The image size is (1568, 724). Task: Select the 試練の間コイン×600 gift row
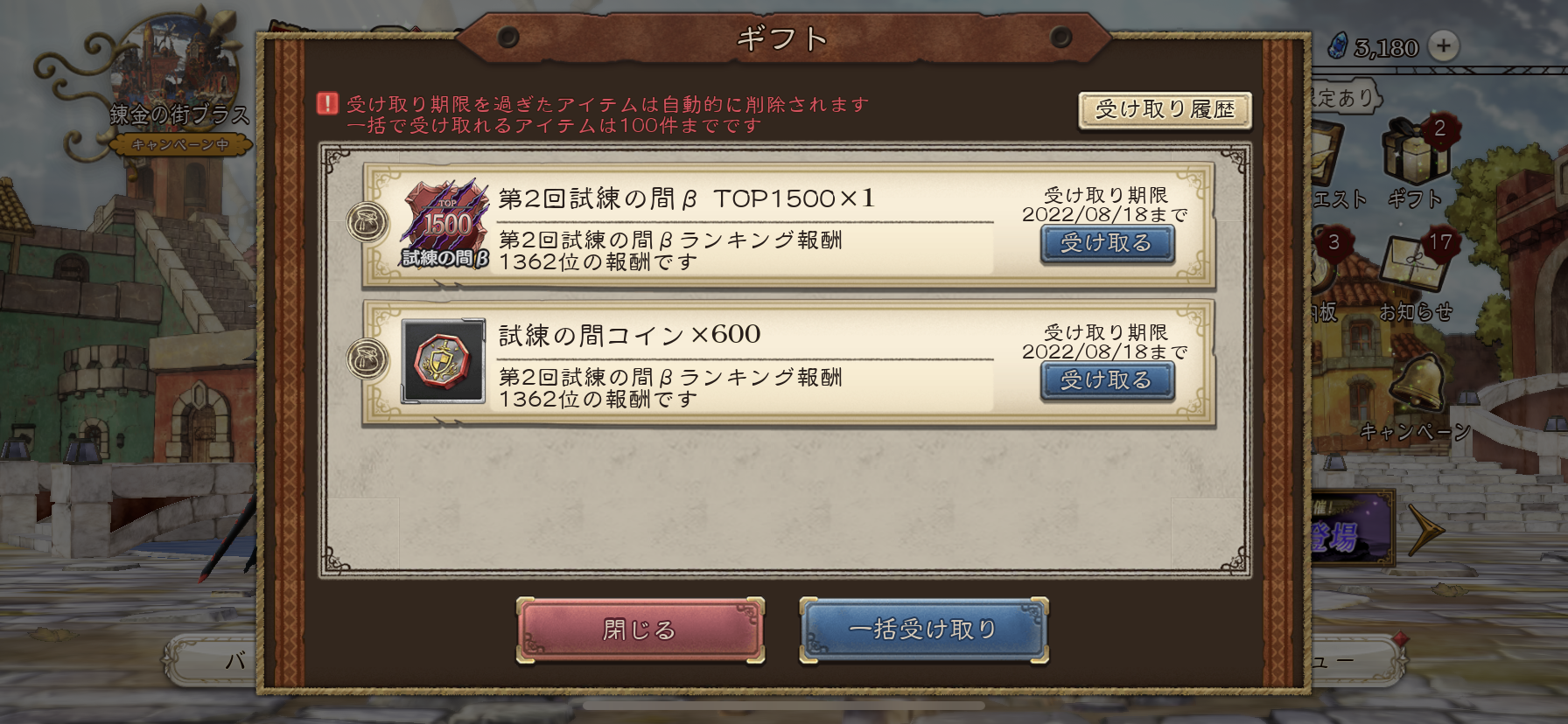tap(788, 362)
